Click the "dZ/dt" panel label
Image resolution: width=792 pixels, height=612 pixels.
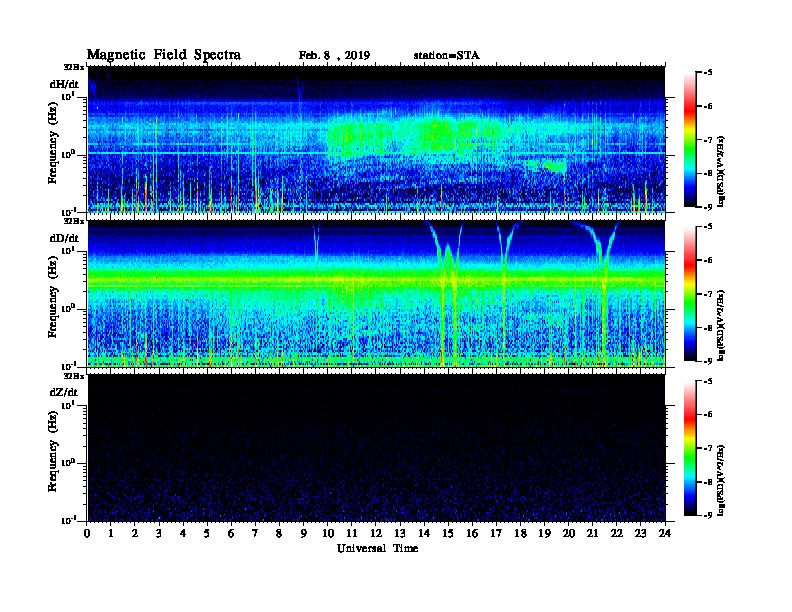64,392
